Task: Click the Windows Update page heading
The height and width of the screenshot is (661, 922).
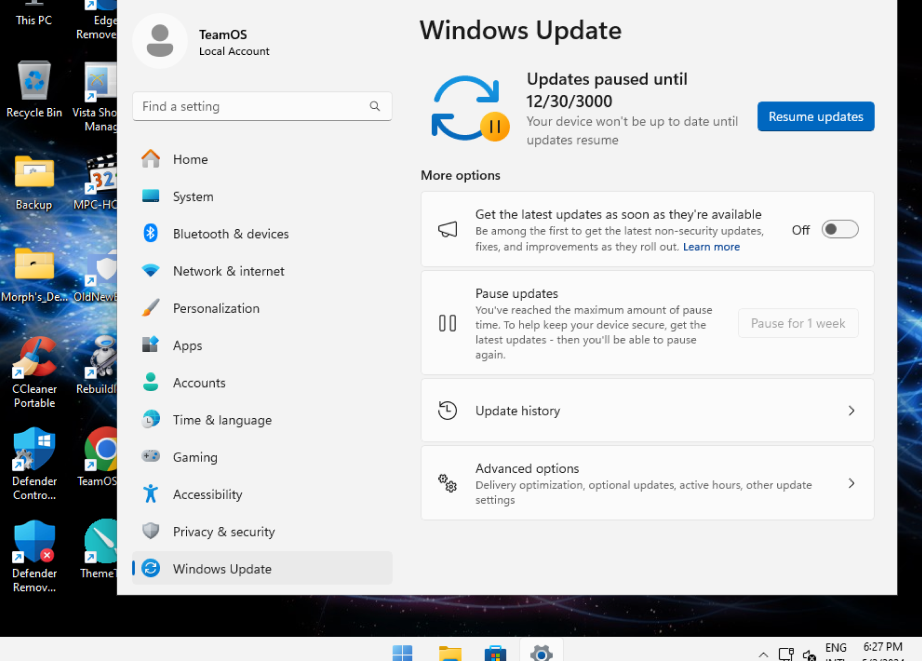Action: [520, 30]
